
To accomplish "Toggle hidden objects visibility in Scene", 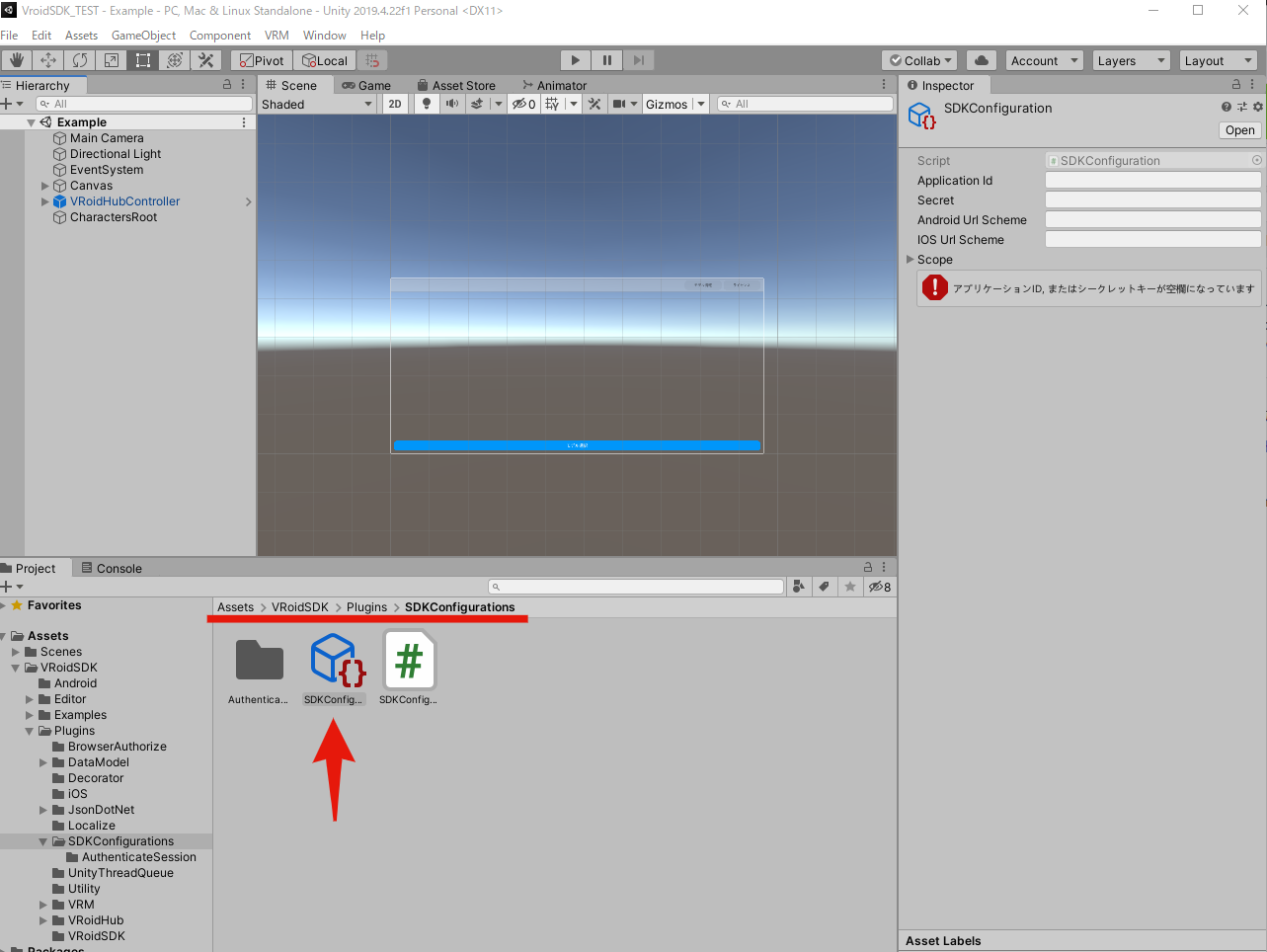I will click(523, 104).
